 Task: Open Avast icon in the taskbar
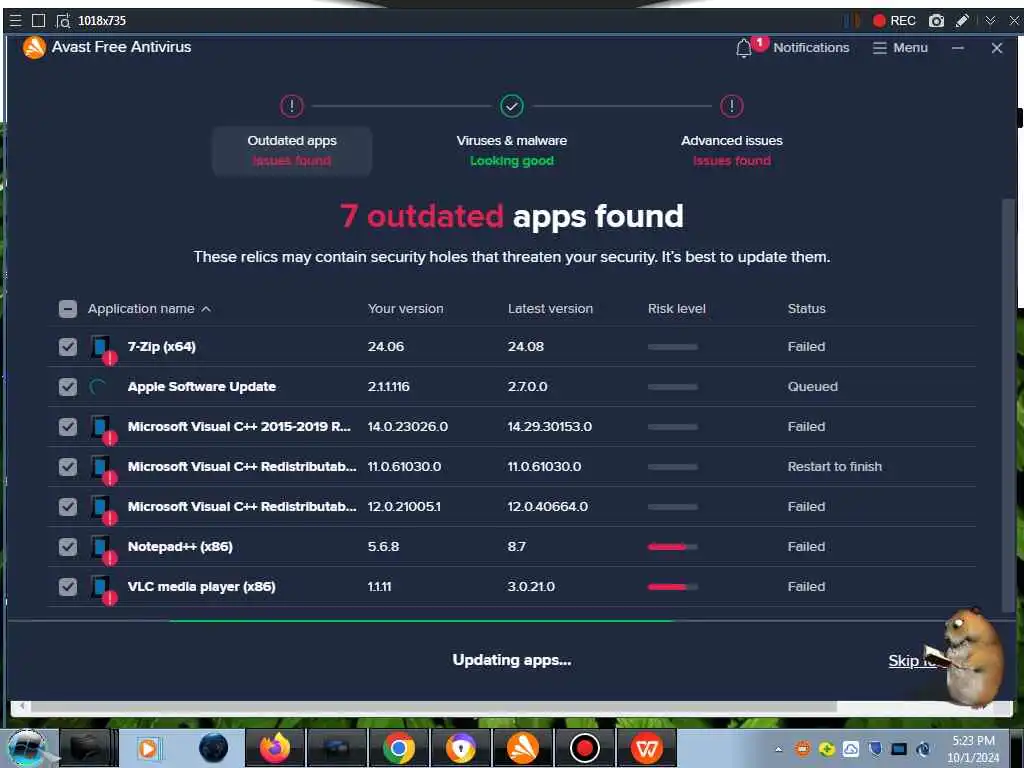pos(522,748)
